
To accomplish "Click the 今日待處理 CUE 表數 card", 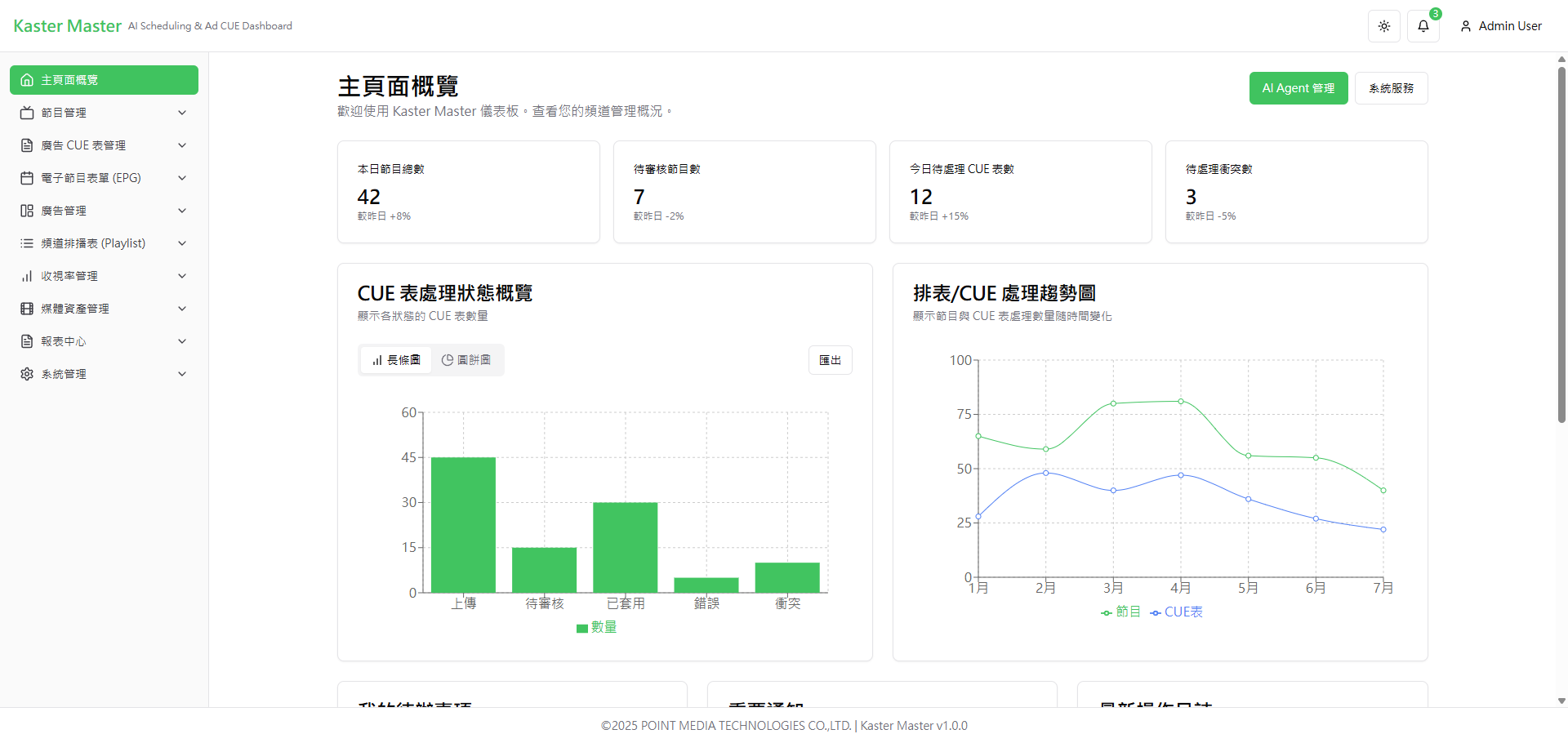I will coord(1021,192).
